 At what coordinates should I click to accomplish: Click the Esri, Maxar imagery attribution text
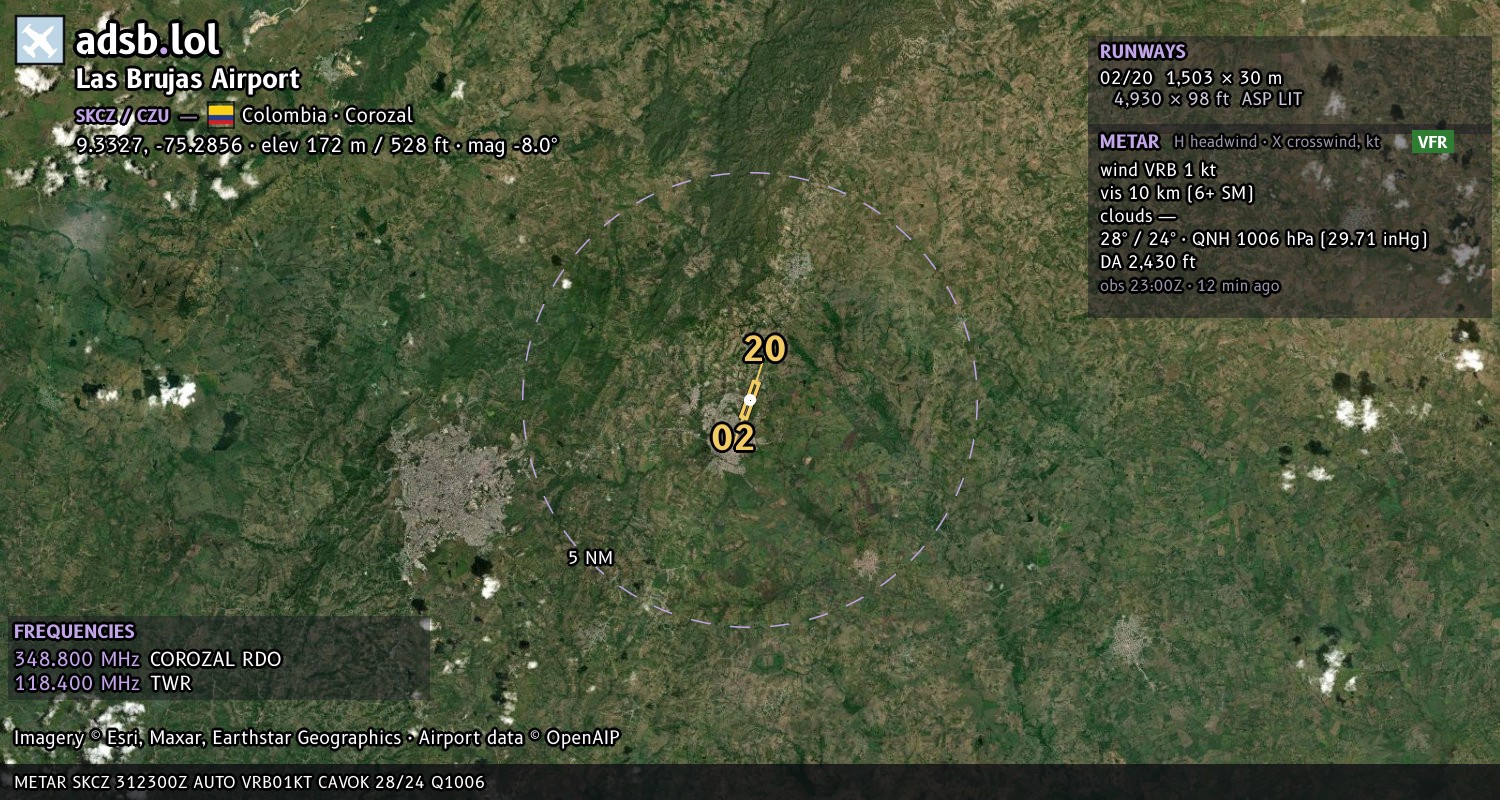coord(208,738)
